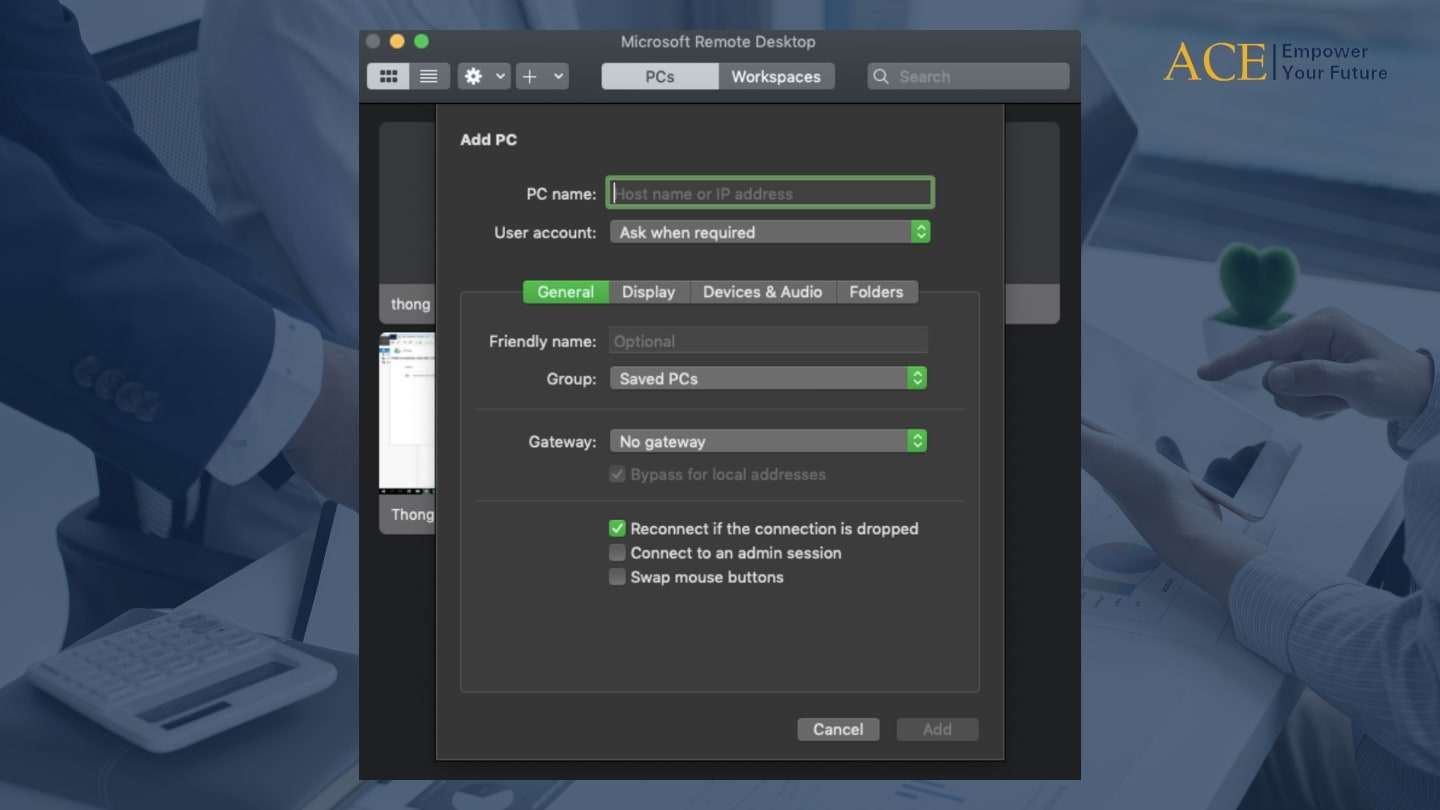The height and width of the screenshot is (810, 1440).
Task: Expand the plus button dropdown arrow
Action: pyautogui.click(x=558, y=76)
